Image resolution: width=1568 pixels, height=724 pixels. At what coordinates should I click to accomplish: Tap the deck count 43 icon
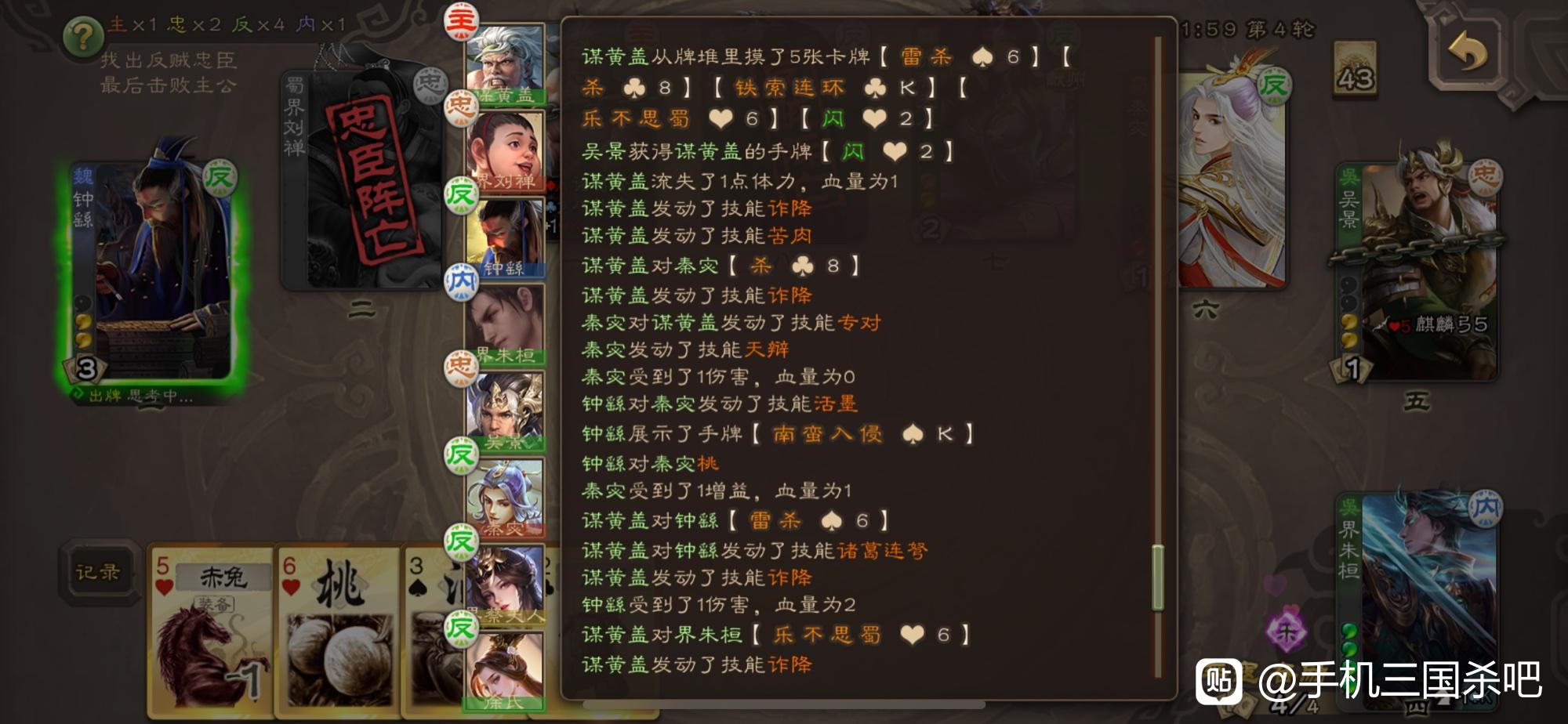tap(1356, 67)
